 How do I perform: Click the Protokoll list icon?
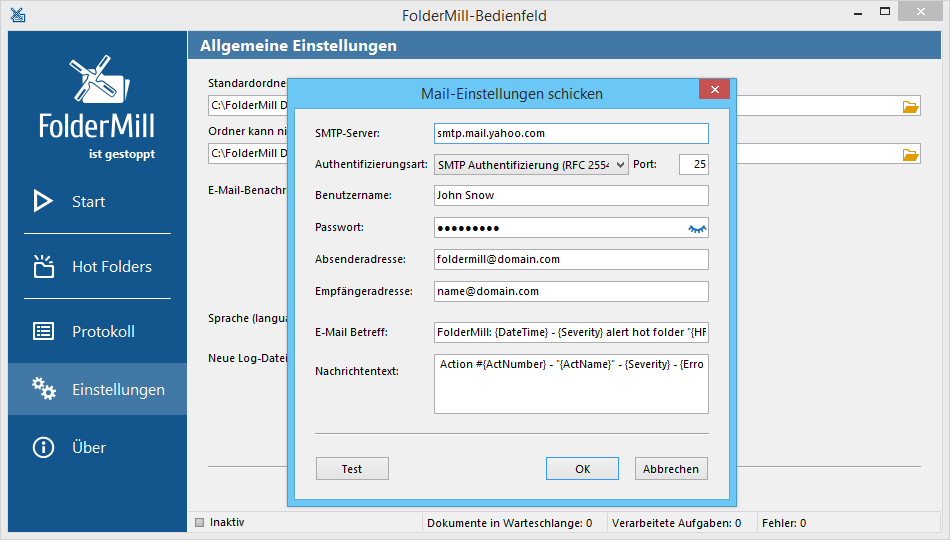(44, 332)
